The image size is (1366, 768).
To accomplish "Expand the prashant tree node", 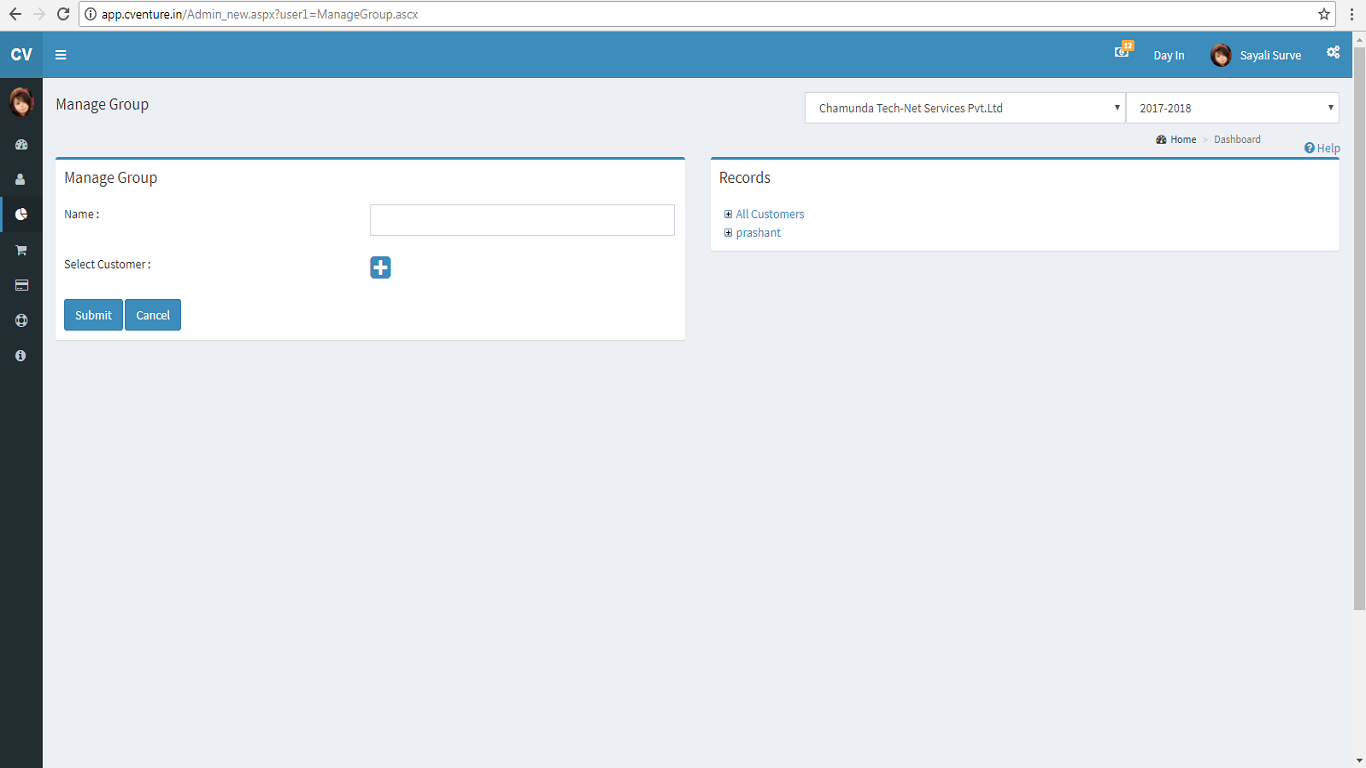I will point(728,233).
